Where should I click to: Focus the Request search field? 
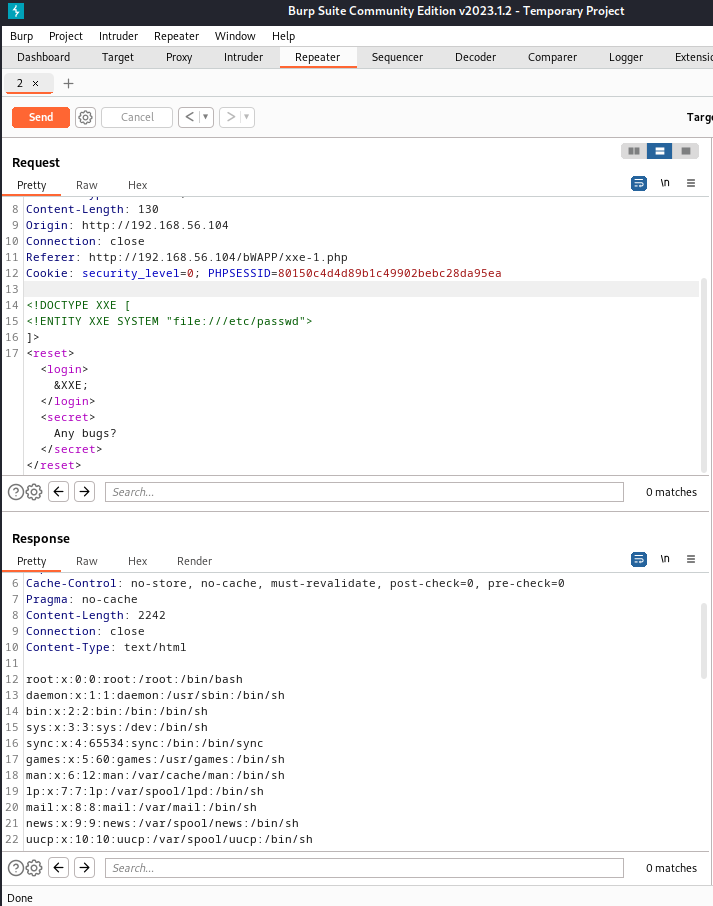(364, 492)
